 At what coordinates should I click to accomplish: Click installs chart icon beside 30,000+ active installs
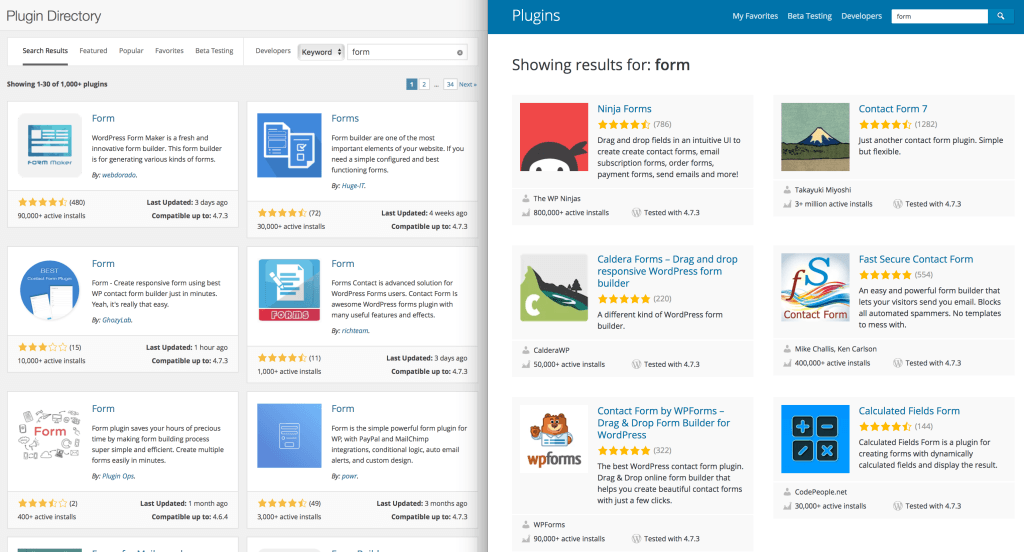(787, 506)
